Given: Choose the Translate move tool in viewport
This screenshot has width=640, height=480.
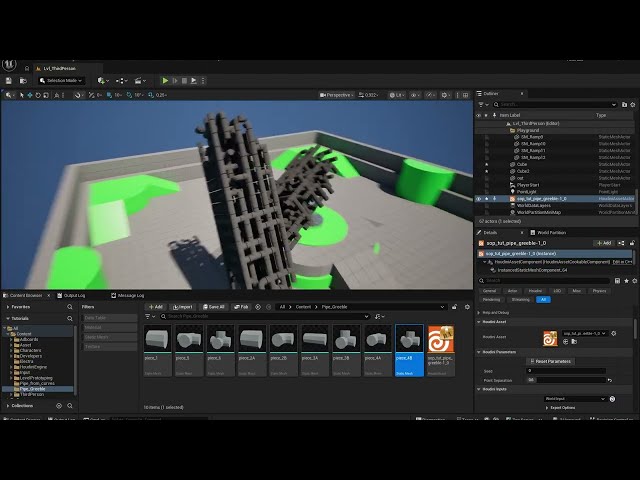Looking at the screenshot, I should click(x=30, y=95).
